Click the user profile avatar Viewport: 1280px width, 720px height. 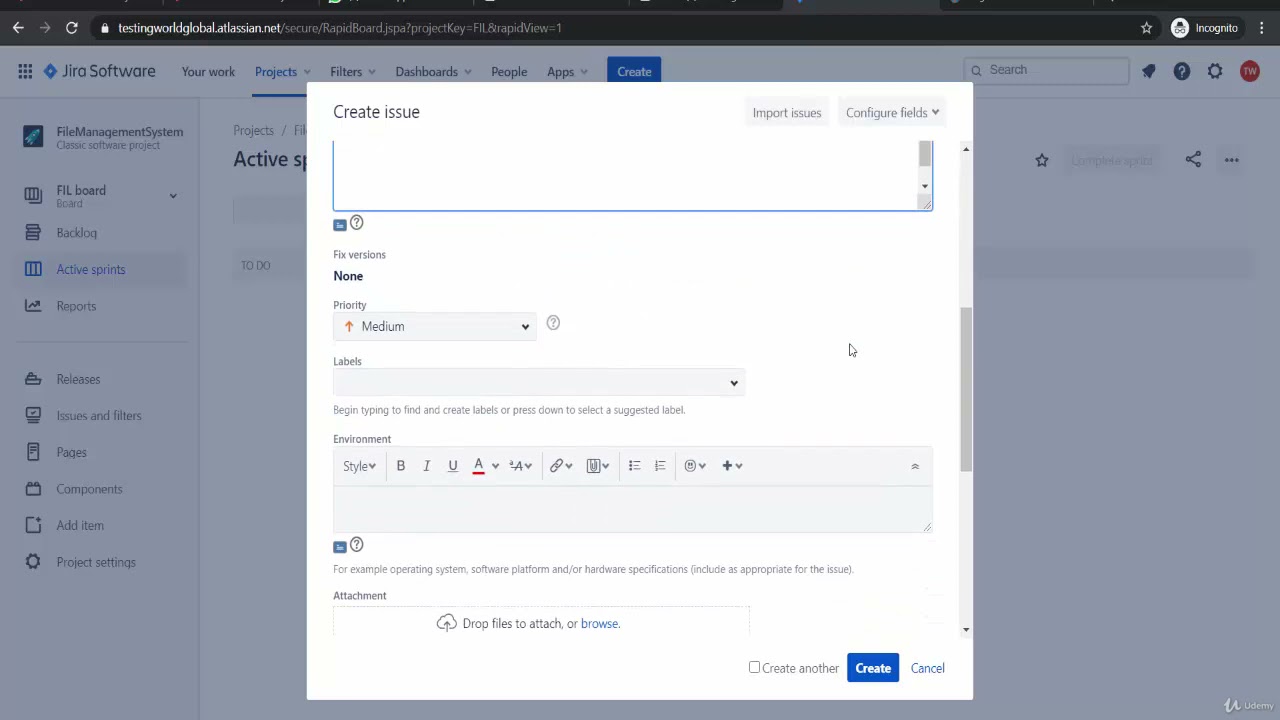tap(1249, 71)
